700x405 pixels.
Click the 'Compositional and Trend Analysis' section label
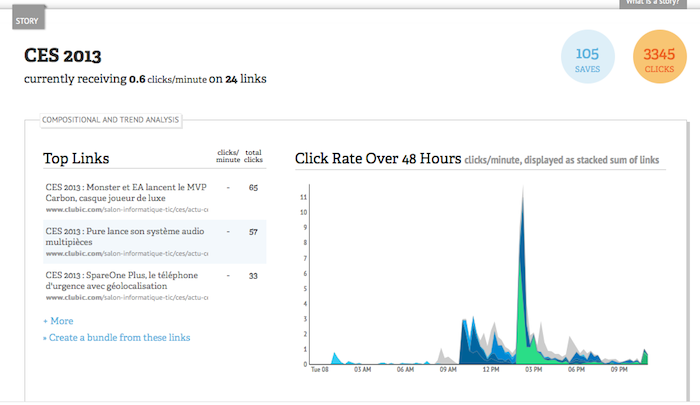[x=110, y=121]
